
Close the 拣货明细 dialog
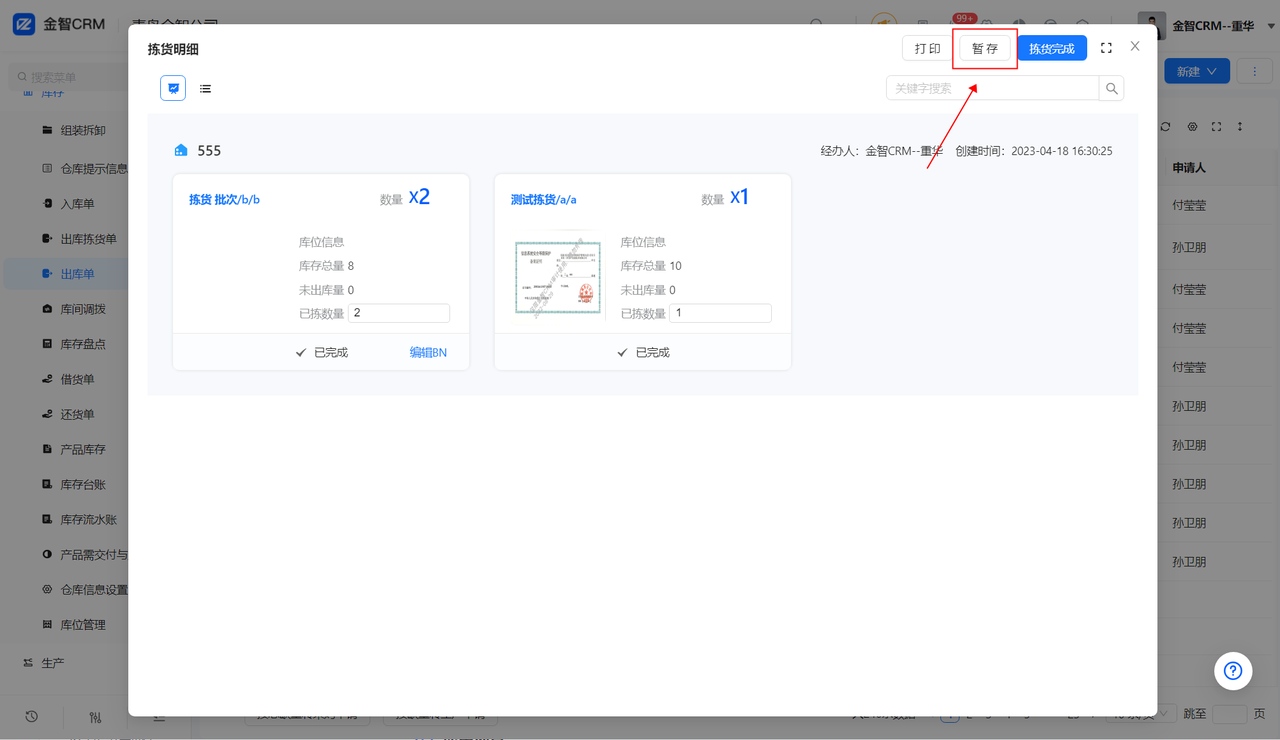[x=1135, y=46]
